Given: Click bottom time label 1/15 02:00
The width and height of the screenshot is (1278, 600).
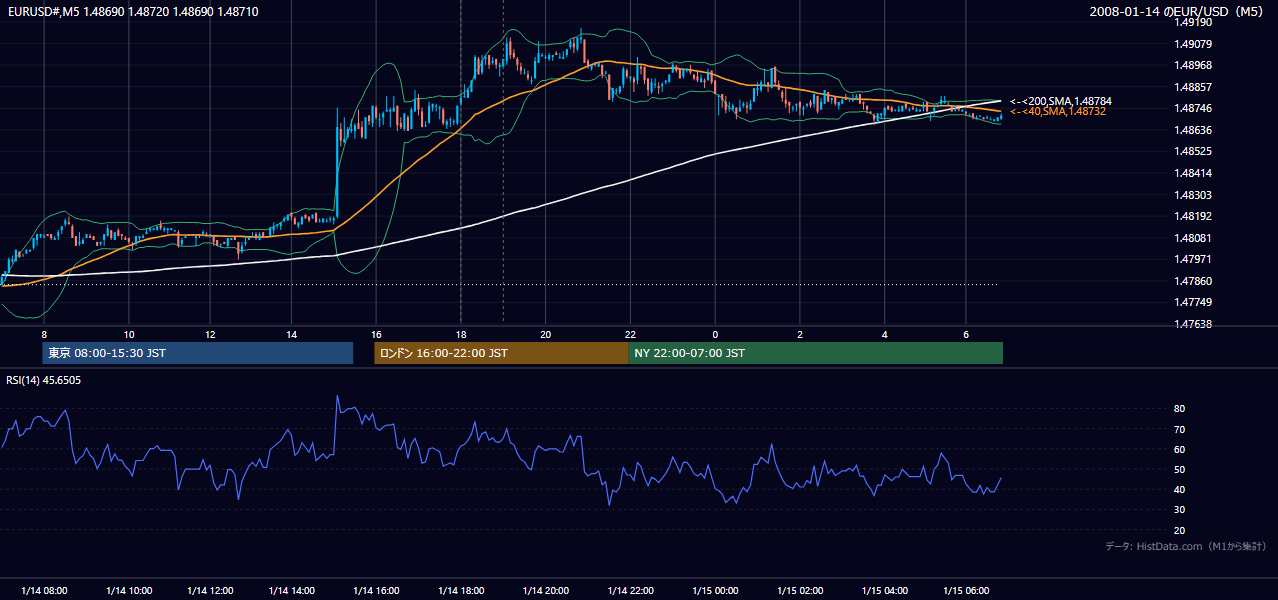Looking at the screenshot, I should point(800,591).
